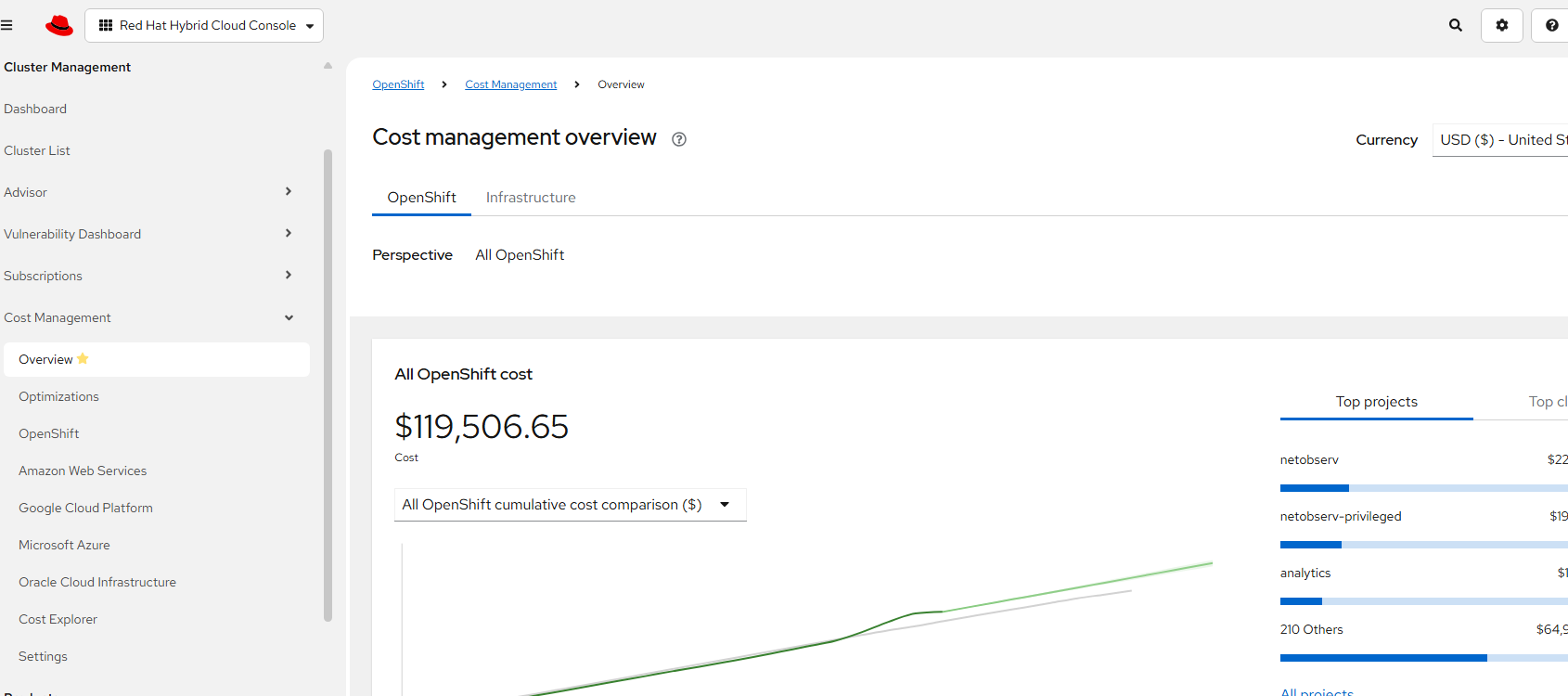Click the sidebar vertical scrollbar

click(x=328, y=385)
